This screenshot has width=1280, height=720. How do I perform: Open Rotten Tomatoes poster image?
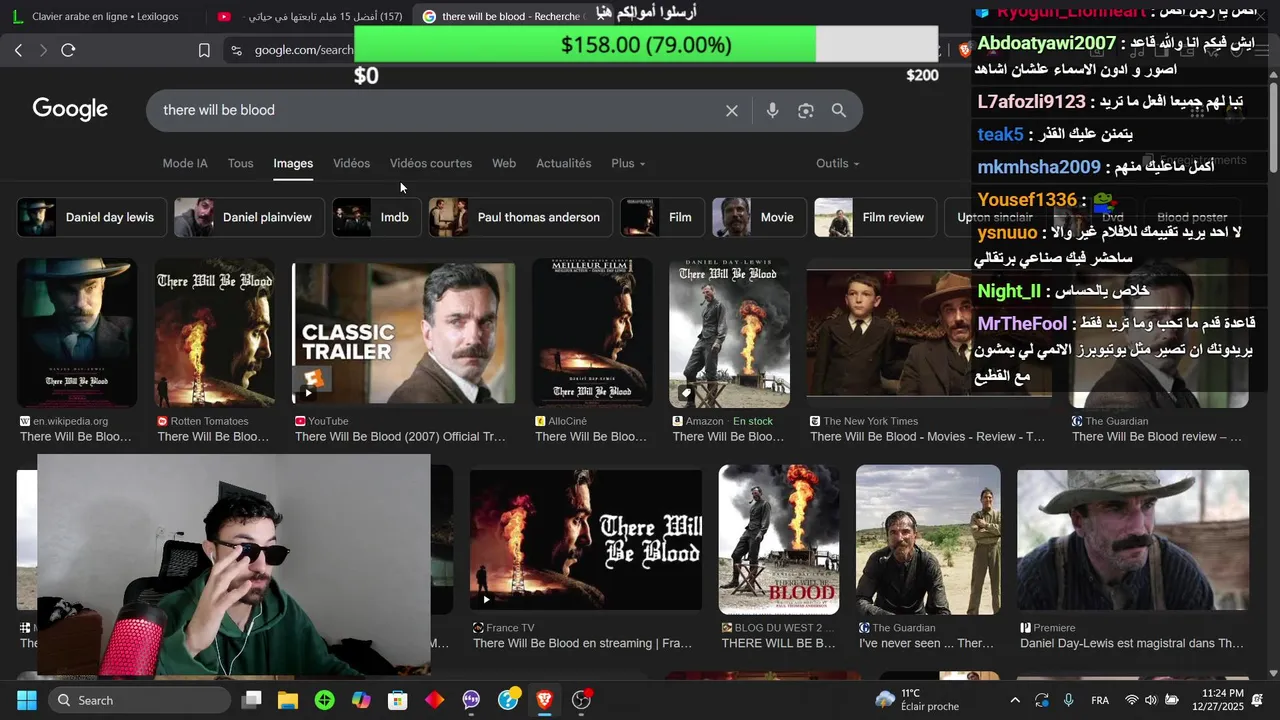tap(214, 333)
